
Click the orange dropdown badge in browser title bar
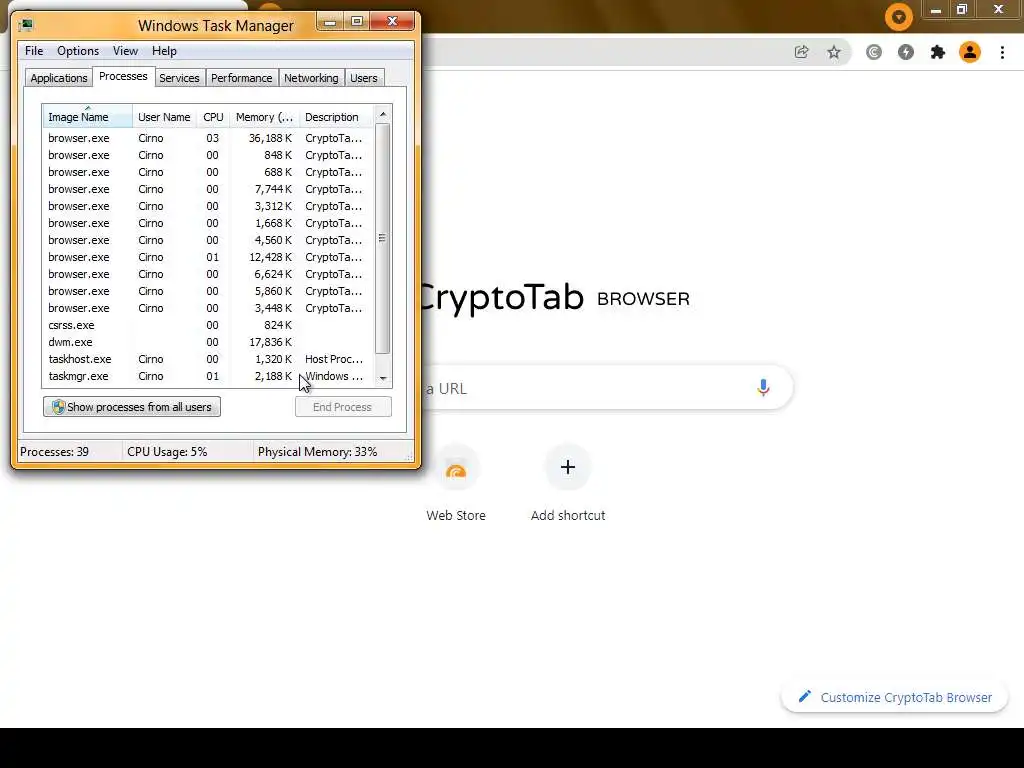(899, 17)
